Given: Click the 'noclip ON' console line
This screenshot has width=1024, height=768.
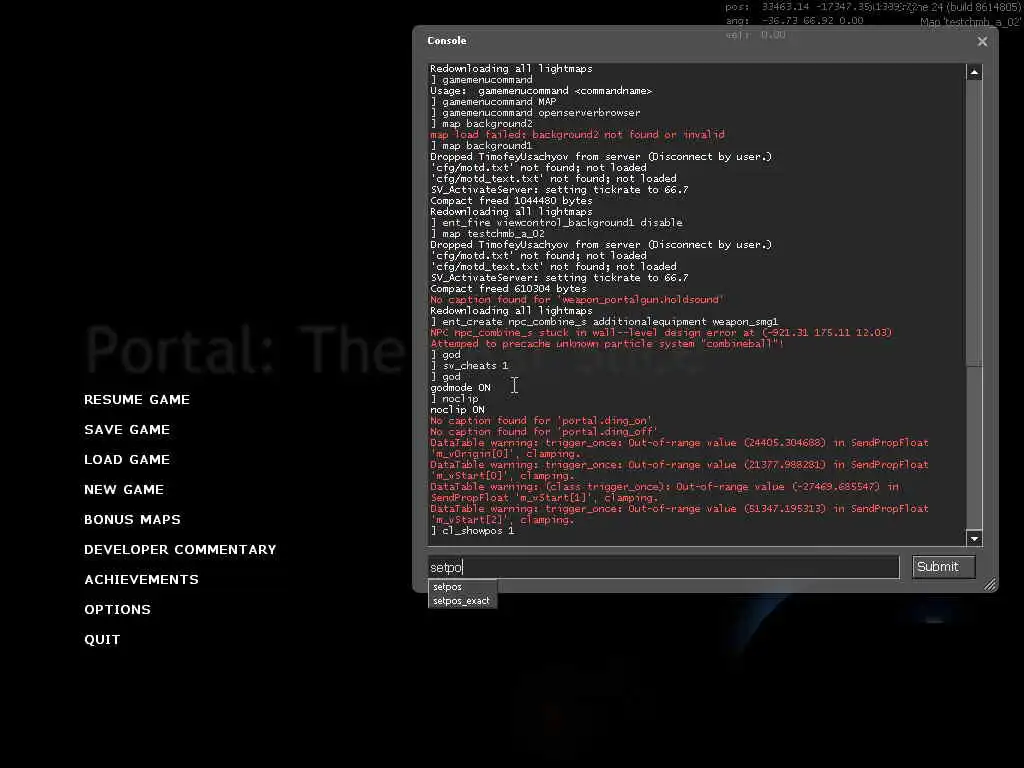Looking at the screenshot, I should 457,410.
